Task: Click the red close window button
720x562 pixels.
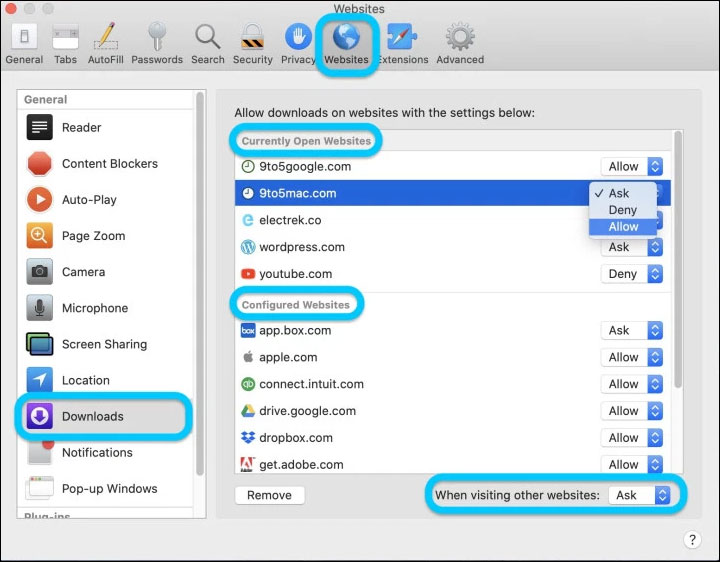Action: (x=10, y=8)
